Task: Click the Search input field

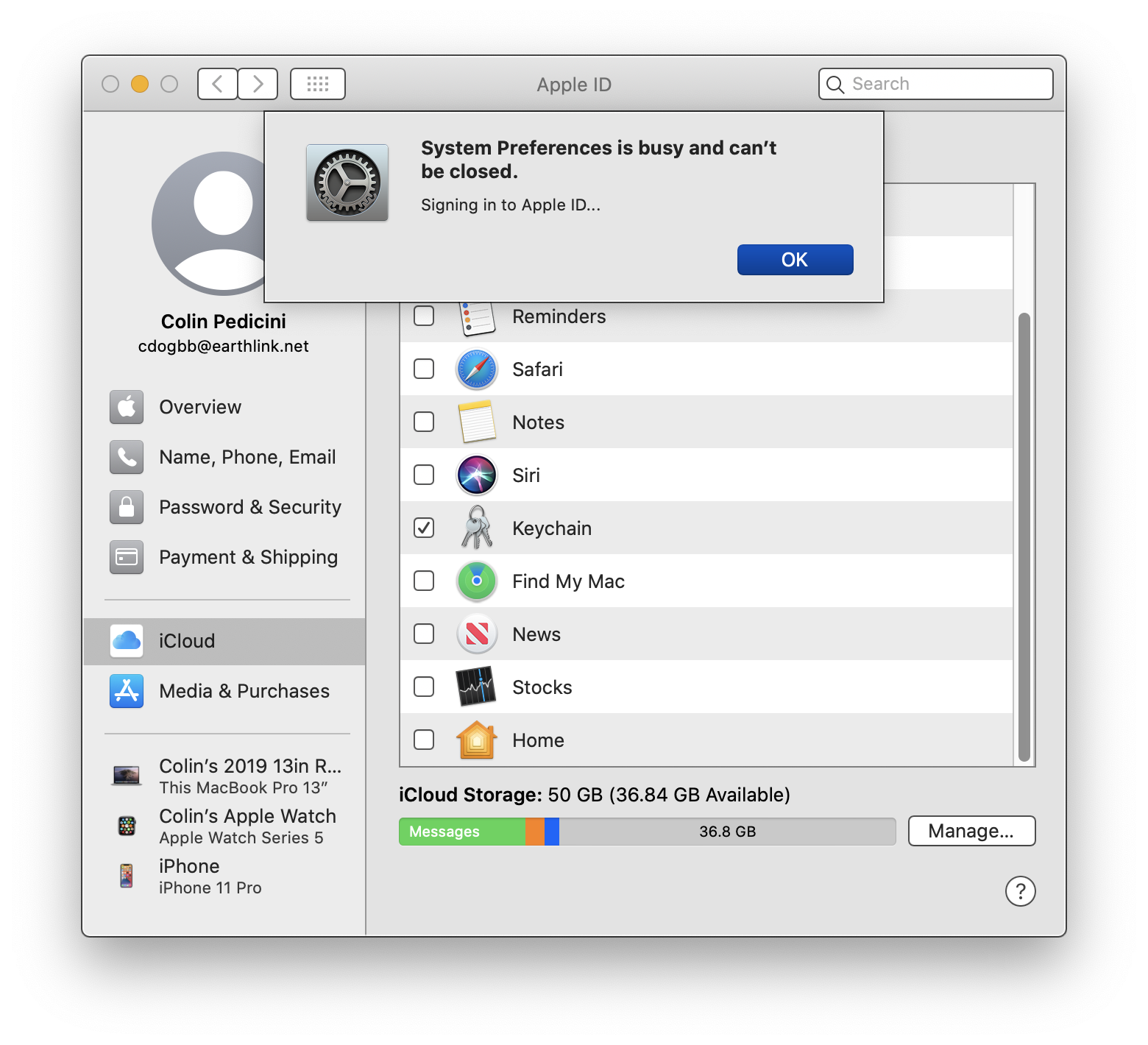Action: point(936,84)
